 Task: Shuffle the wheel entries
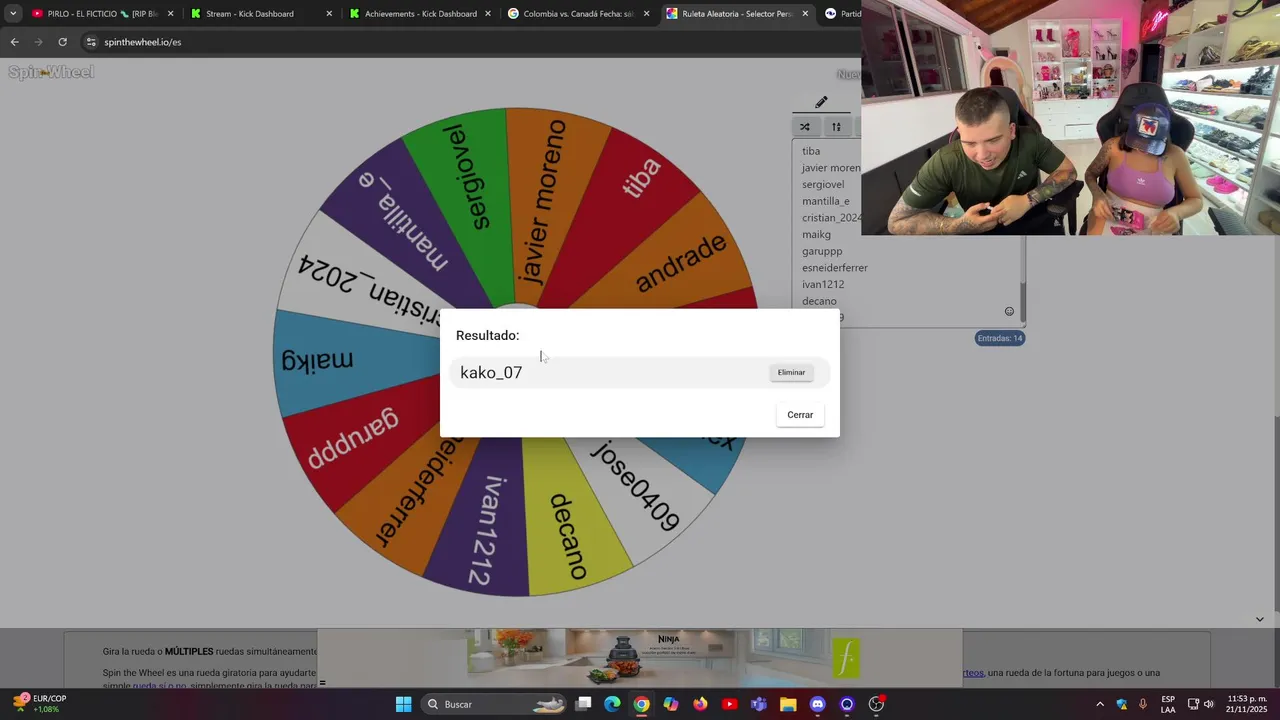click(x=804, y=127)
